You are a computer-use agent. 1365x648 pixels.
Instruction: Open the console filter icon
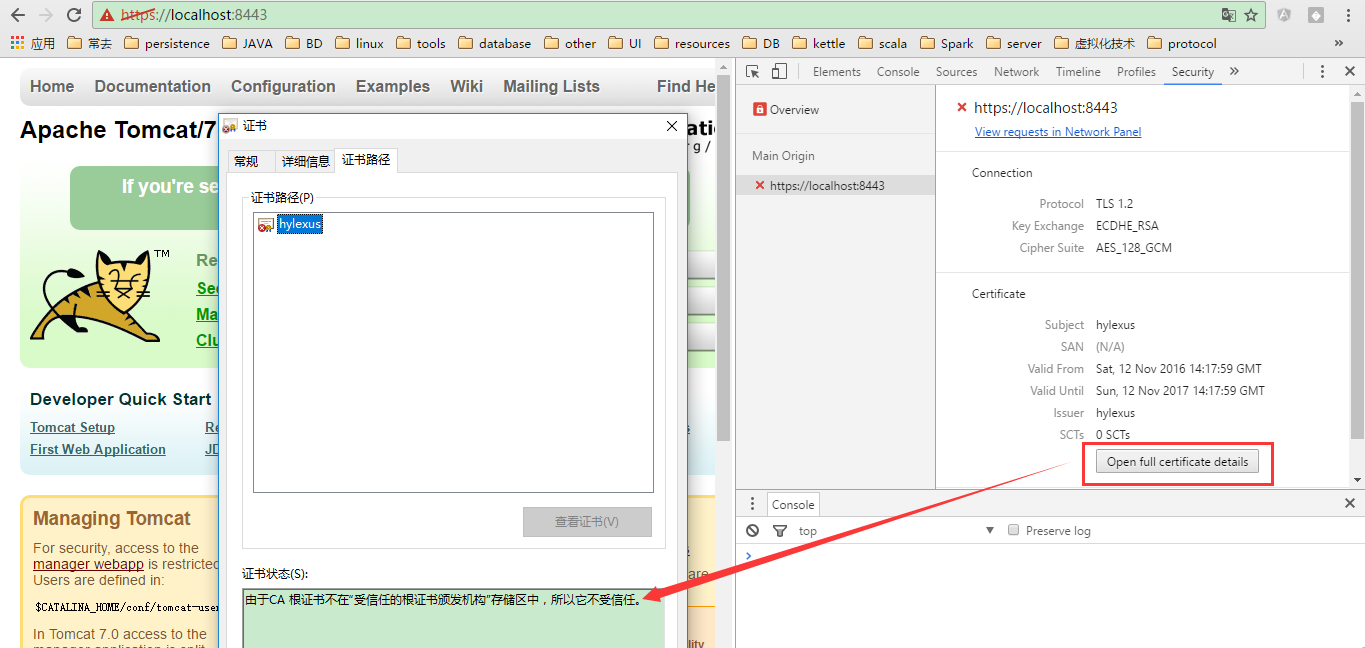(x=780, y=530)
